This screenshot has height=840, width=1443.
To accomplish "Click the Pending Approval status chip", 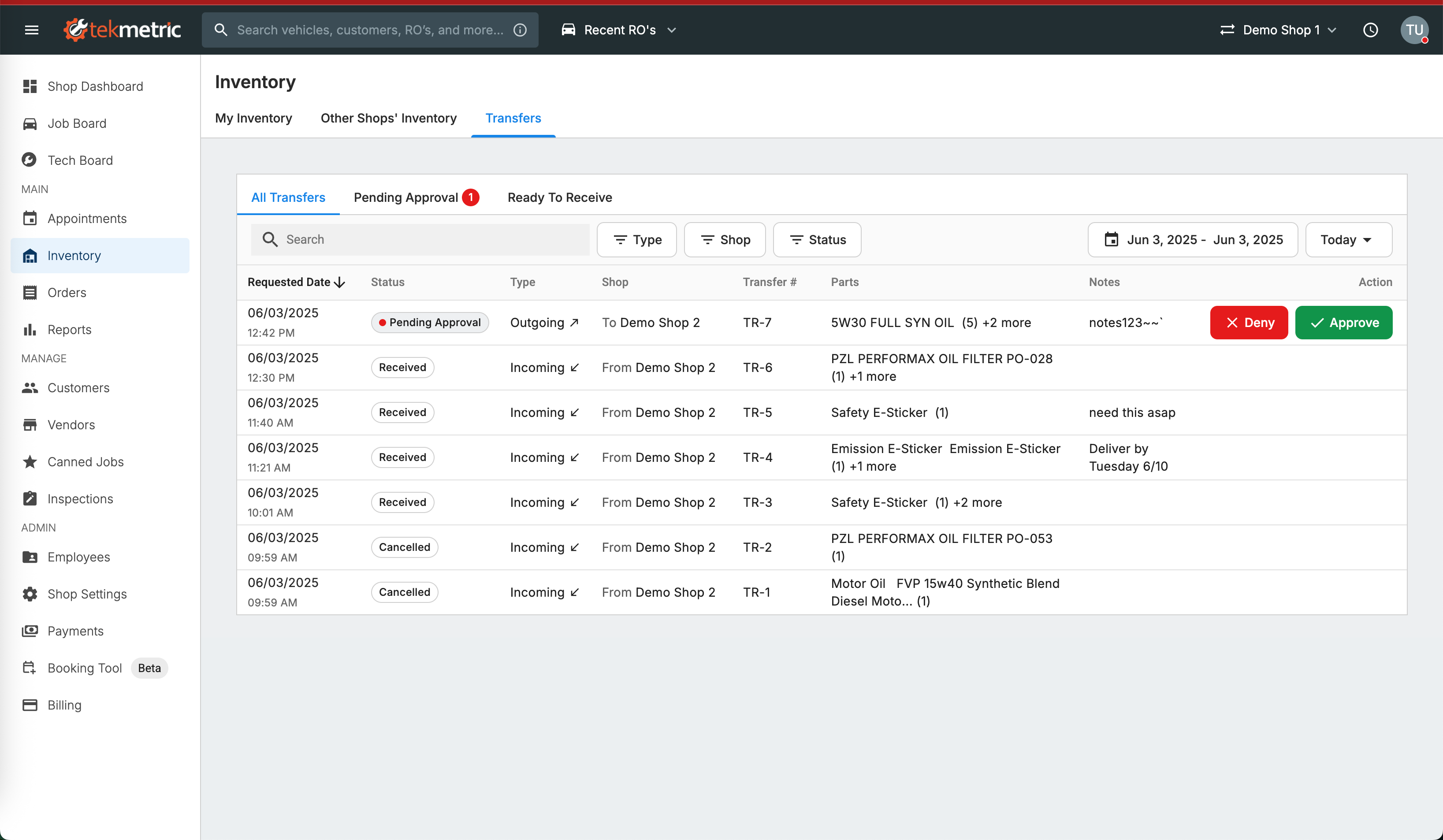I will click(430, 322).
